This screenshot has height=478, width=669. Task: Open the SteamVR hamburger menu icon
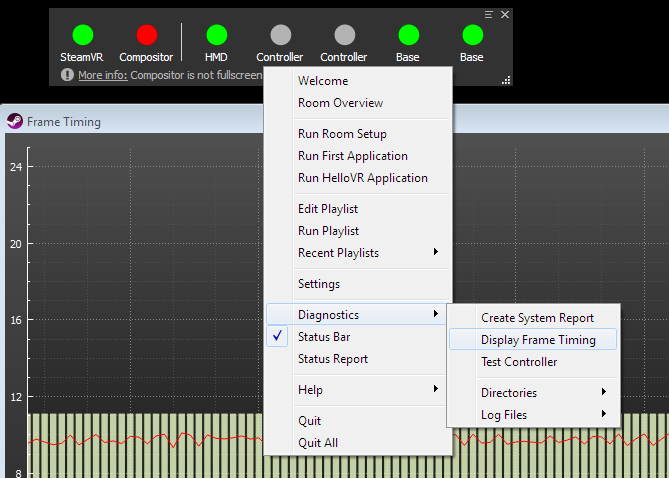[489, 15]
